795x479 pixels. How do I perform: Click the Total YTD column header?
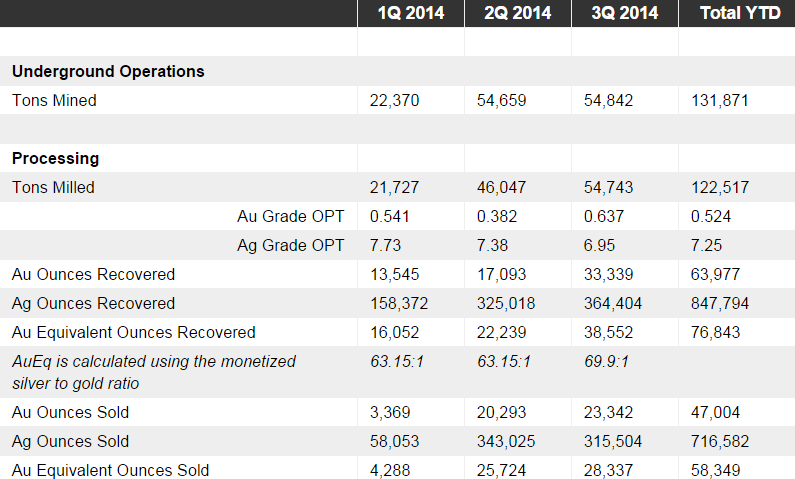click(736, 13)
